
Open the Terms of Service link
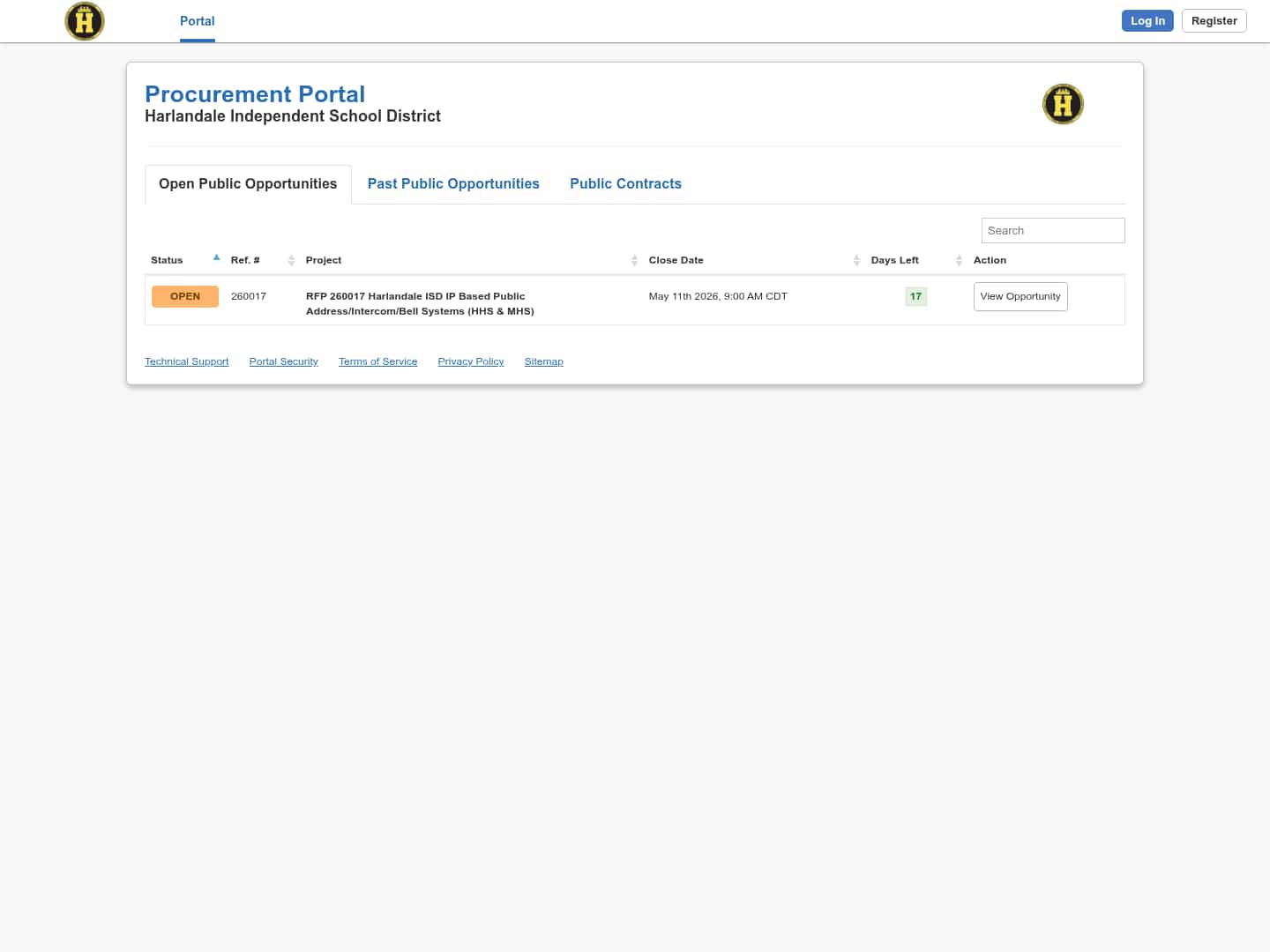377,361
